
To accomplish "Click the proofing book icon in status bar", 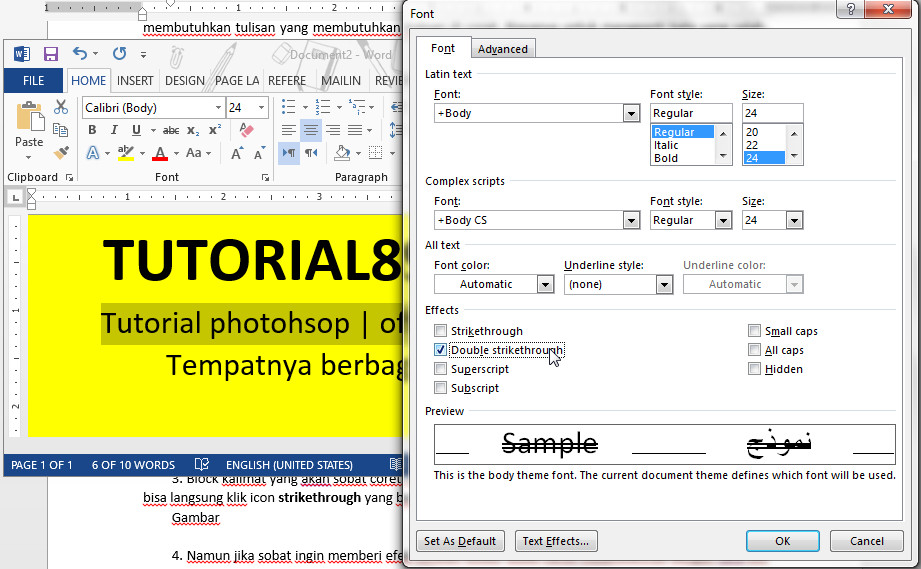I will coord(201,464).
